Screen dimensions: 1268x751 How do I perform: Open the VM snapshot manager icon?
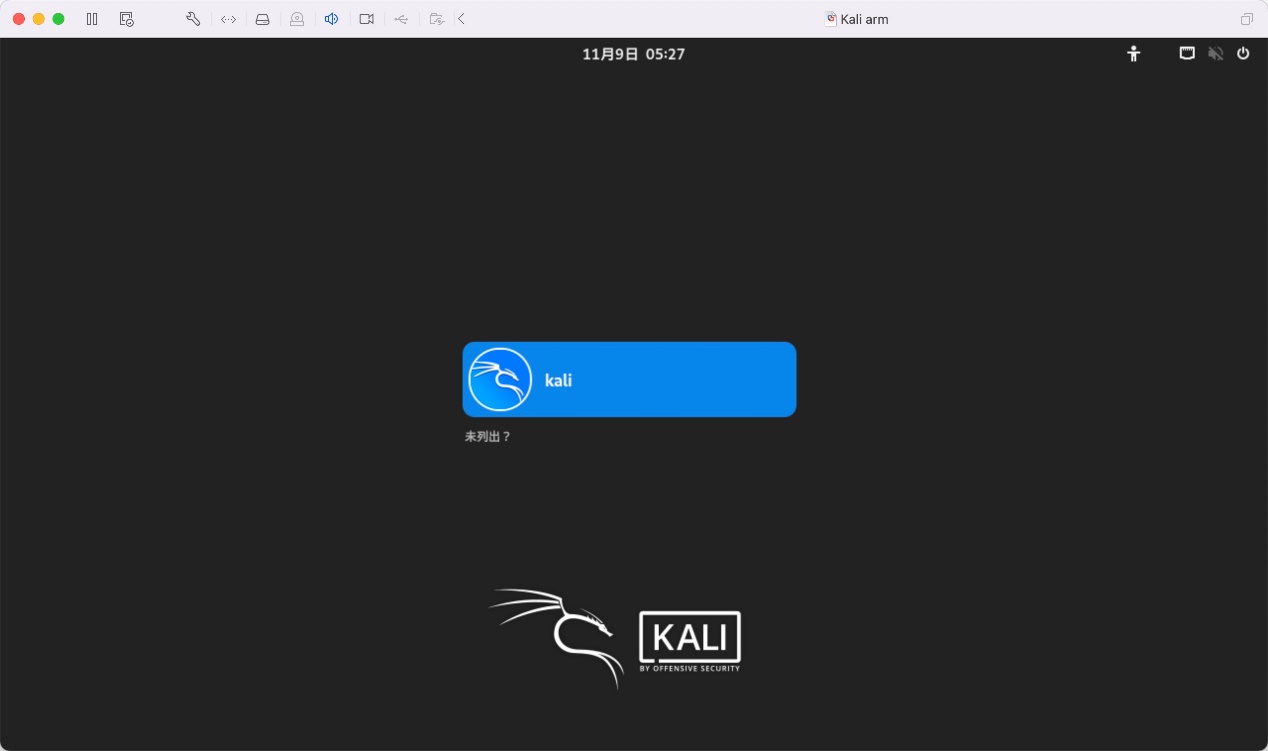[126, 19]
